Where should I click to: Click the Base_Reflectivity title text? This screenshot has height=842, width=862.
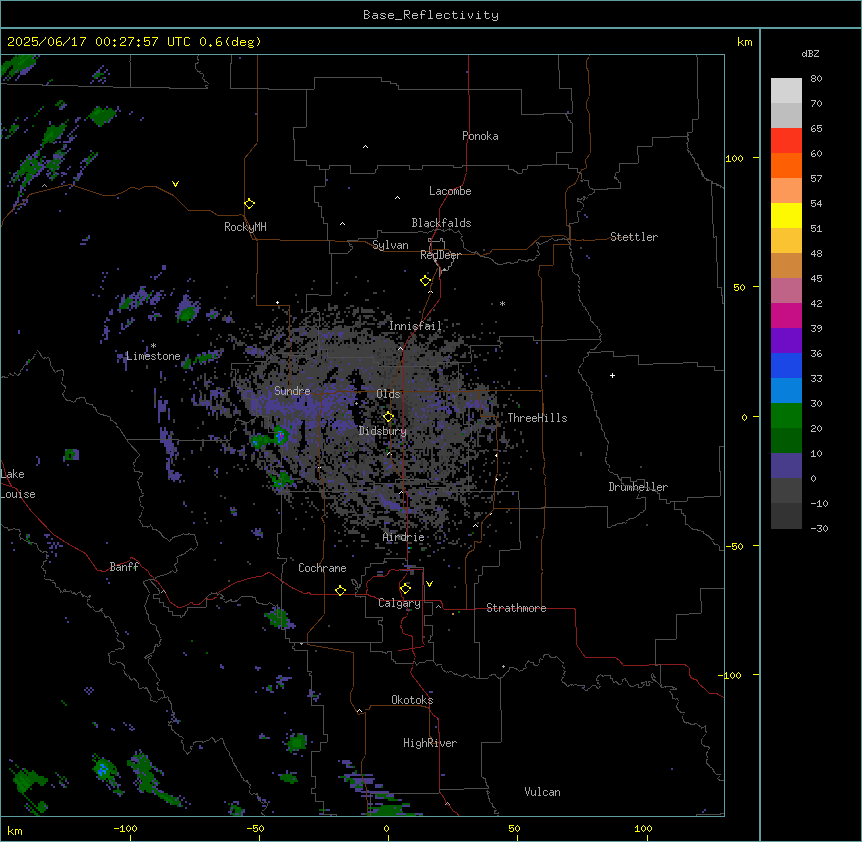click(431, 15)
